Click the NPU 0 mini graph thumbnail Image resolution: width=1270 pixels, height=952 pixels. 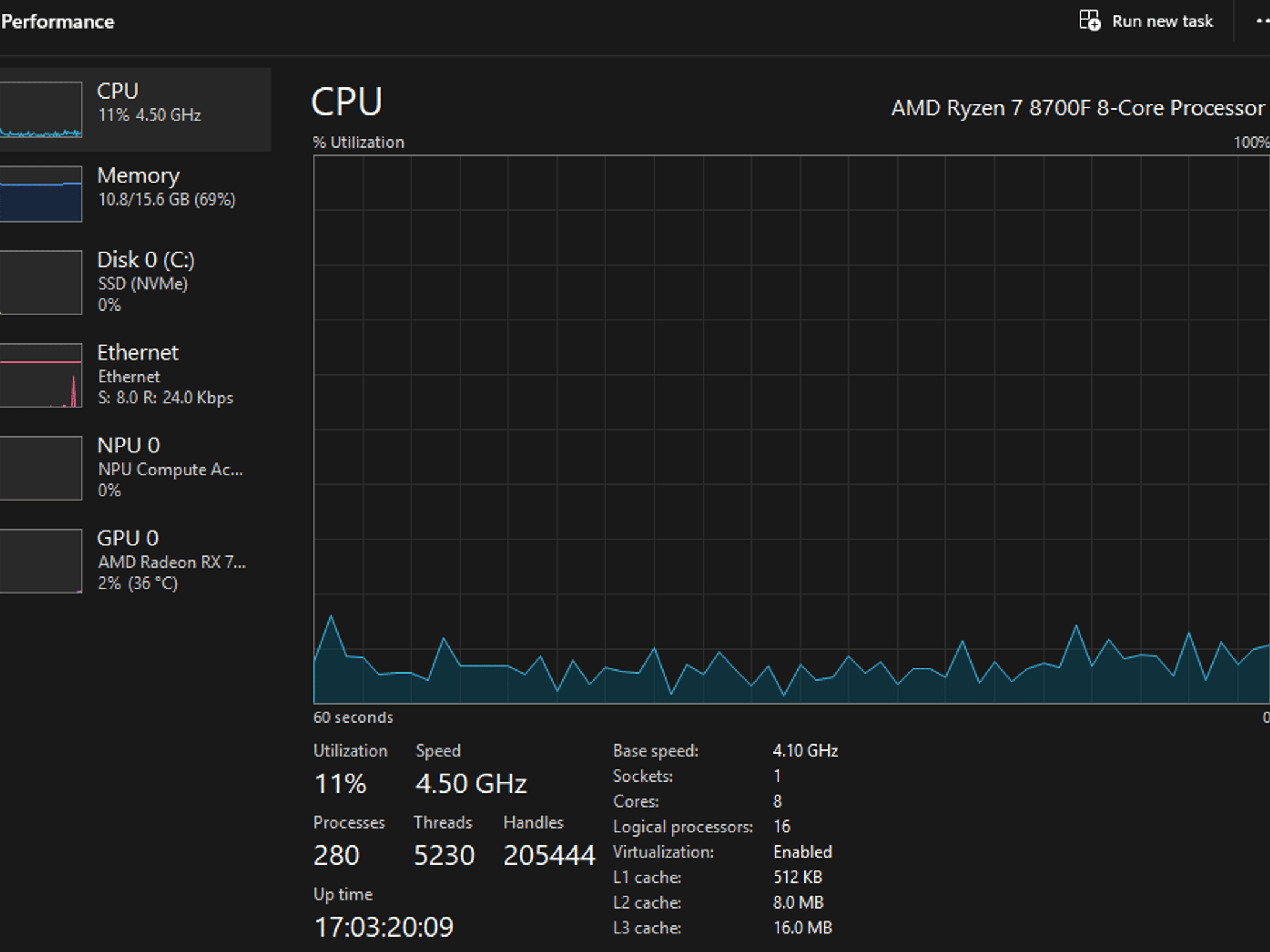[41, 467]
